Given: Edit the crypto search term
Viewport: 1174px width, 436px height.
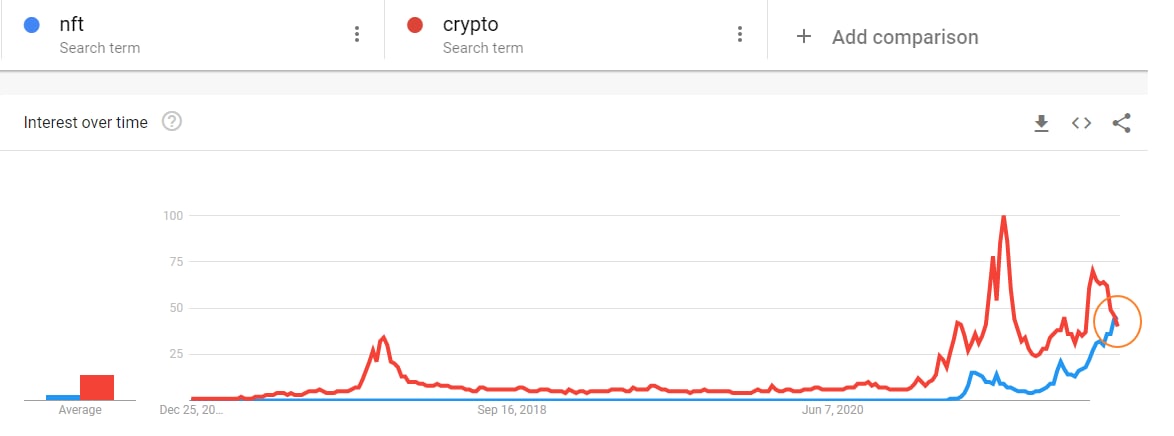Looking at the screenshot, I should (x=470, y=25).
